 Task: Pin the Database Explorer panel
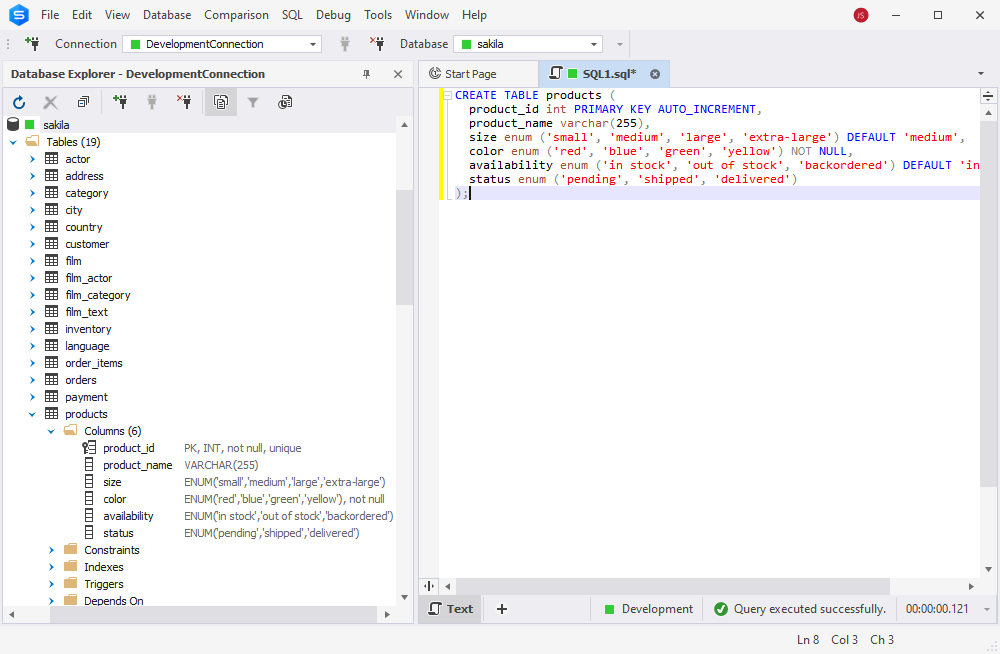tap(367, 74)
